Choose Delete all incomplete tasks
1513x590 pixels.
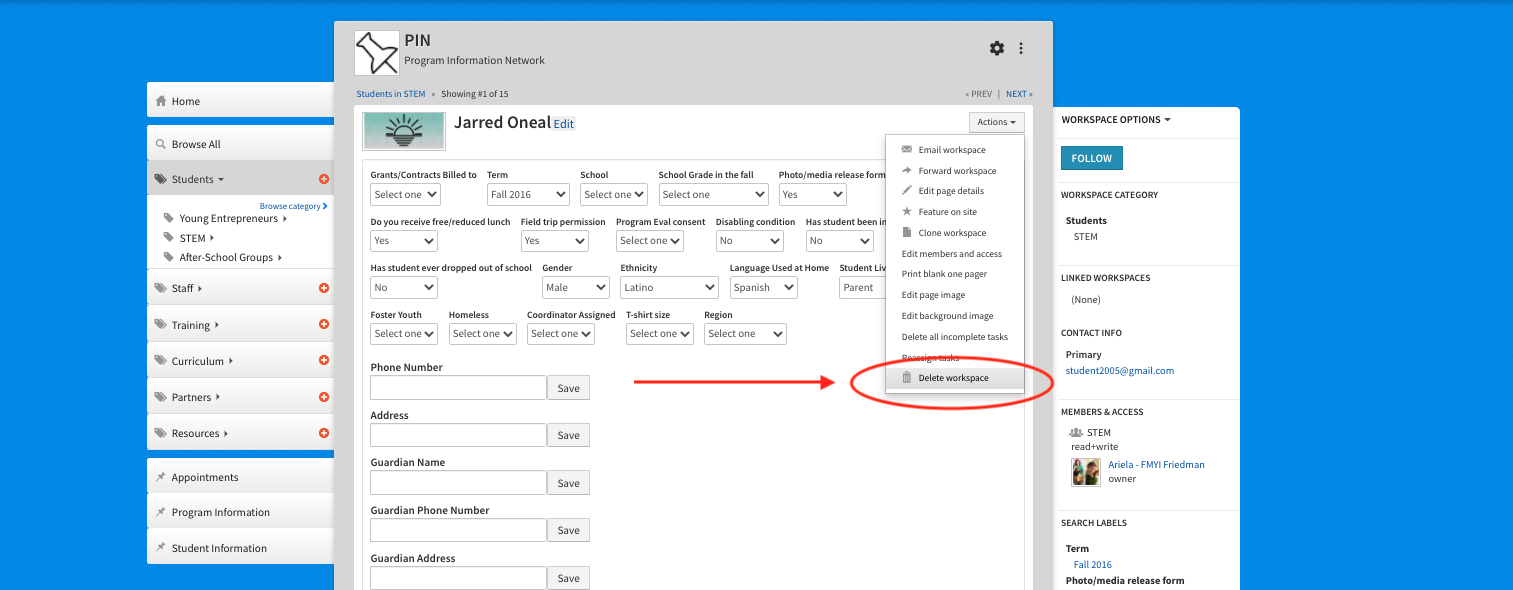click(x=954, y=337)
